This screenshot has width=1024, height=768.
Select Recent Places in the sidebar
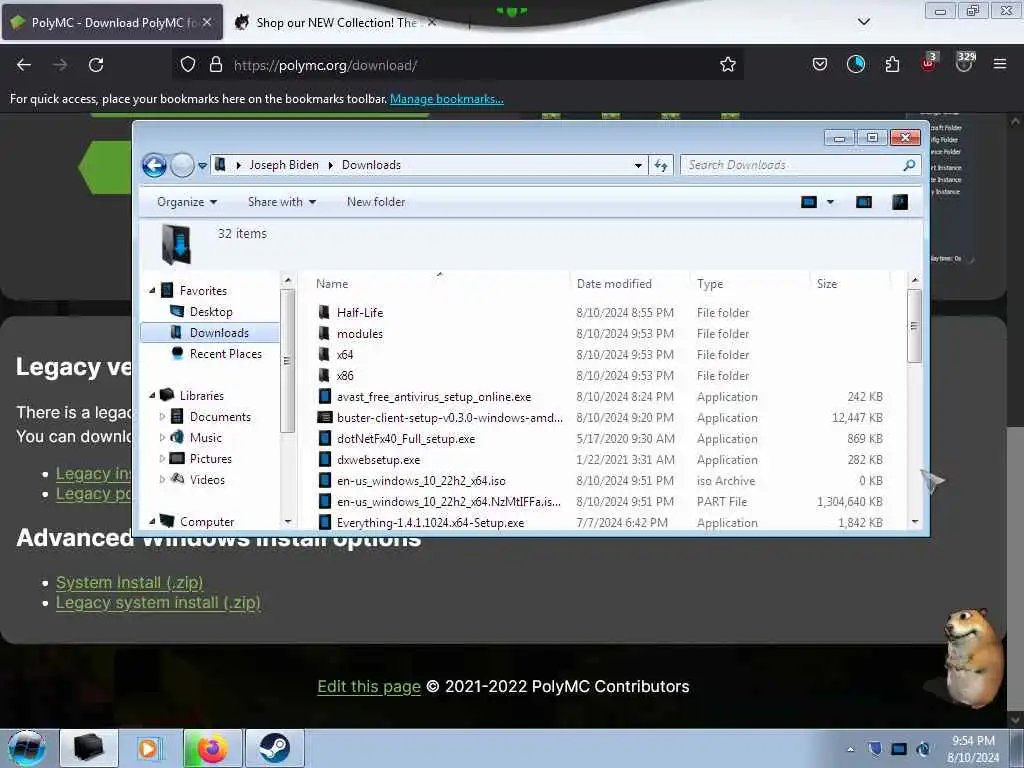coord(225,353)
